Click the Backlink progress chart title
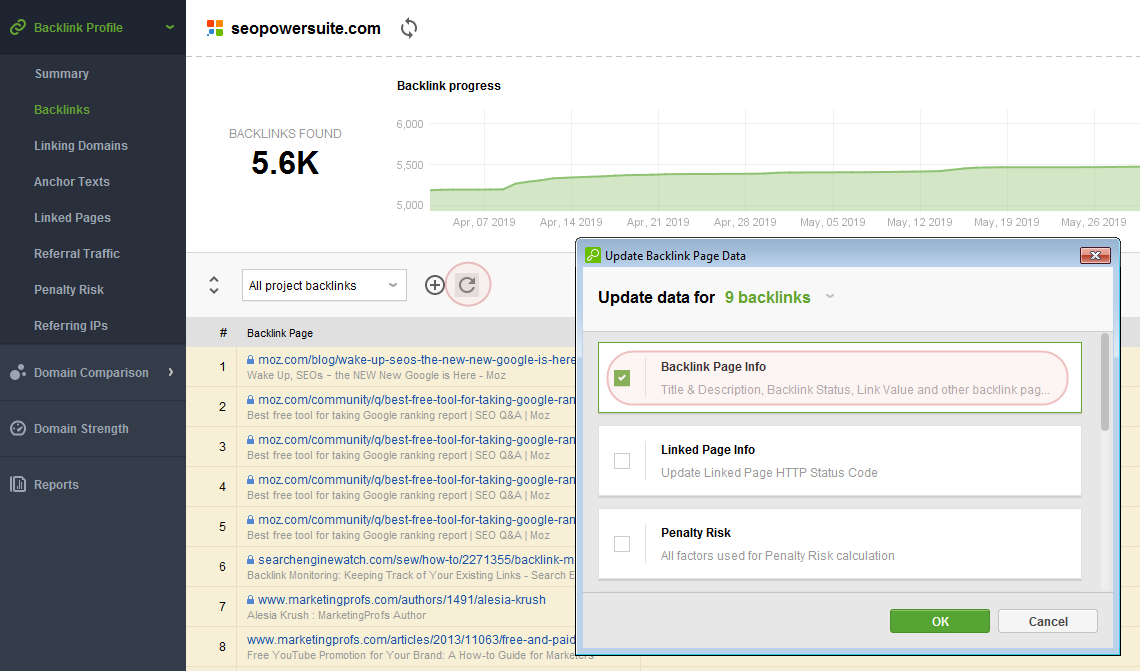 coord(449,85)
